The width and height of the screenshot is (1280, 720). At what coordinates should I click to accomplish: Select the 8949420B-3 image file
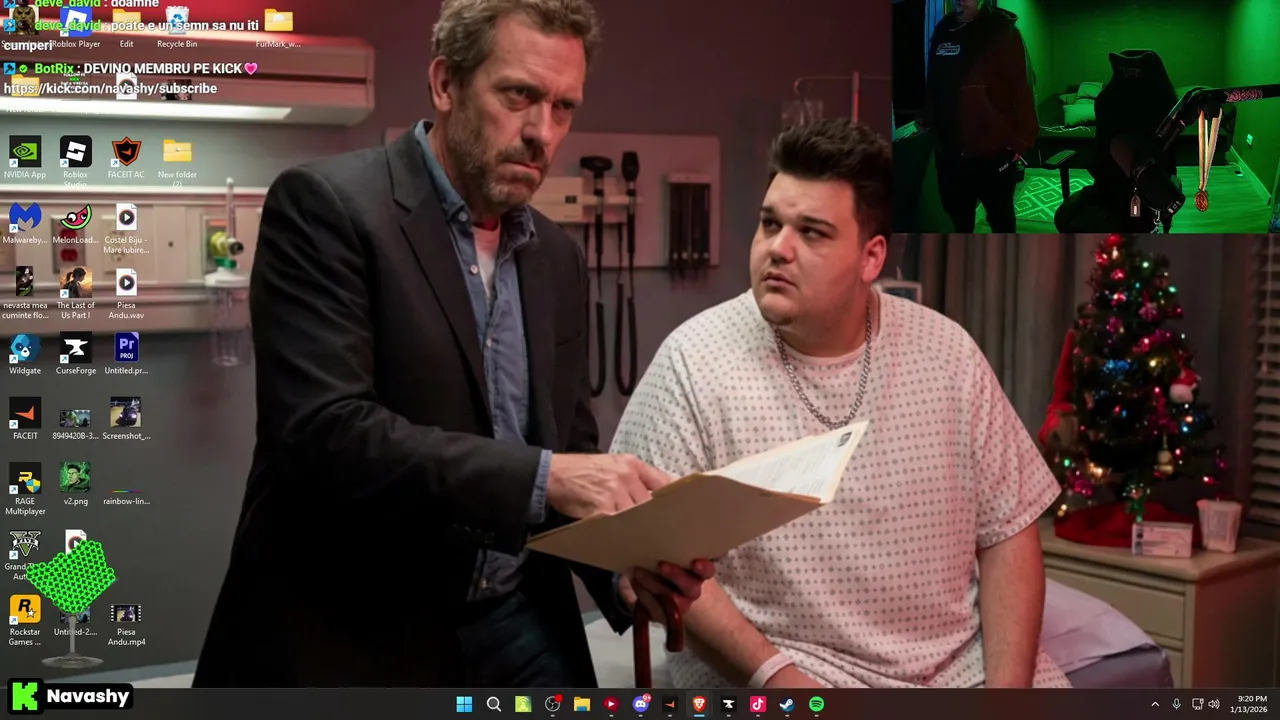[75, 422]
